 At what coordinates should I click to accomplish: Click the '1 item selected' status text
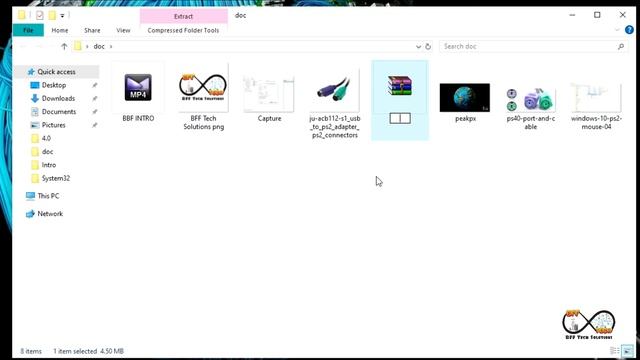[x=75, y=351]
